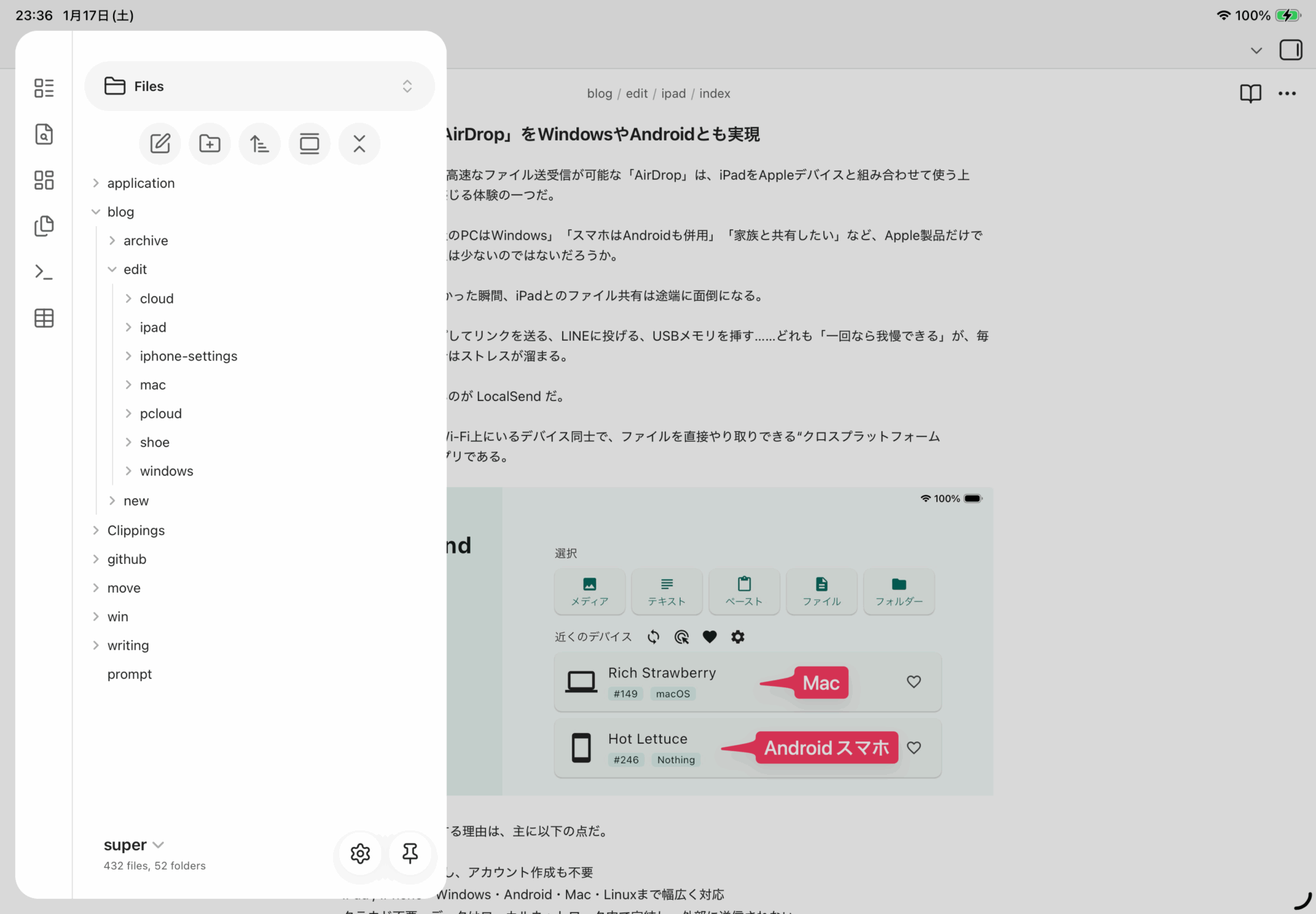Collapse all folders in file tree

(x=359, y=144)
